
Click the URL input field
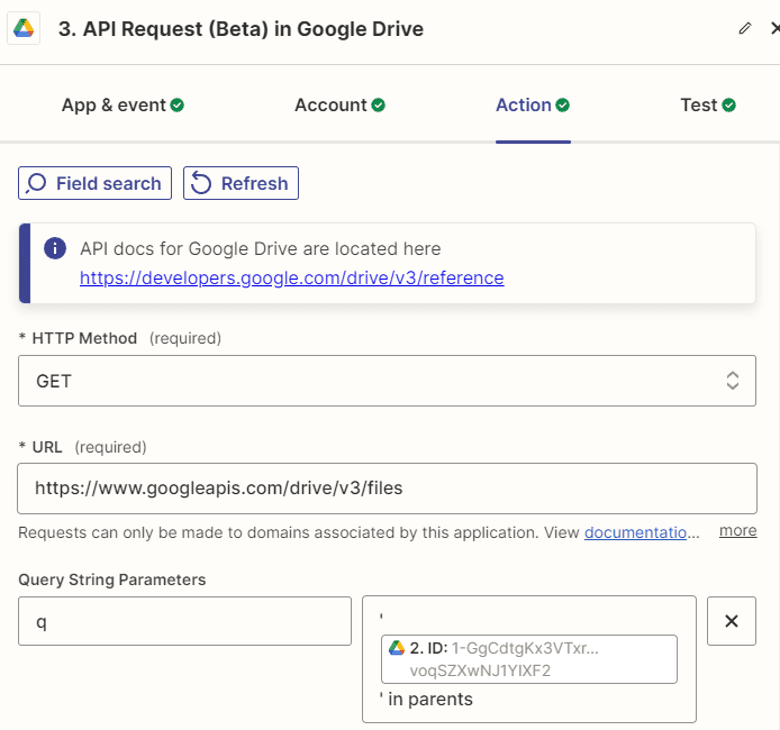tap(387, 488)
